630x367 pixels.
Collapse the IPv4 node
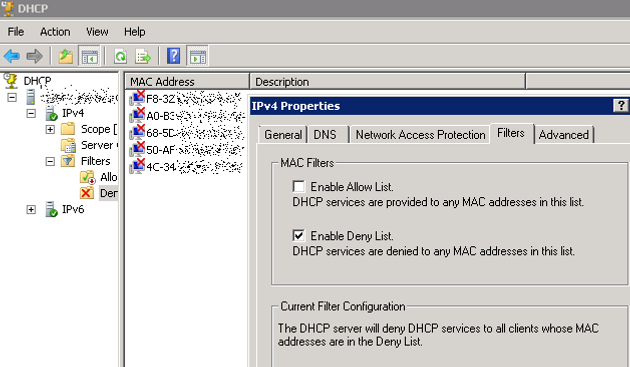[31, 113]
